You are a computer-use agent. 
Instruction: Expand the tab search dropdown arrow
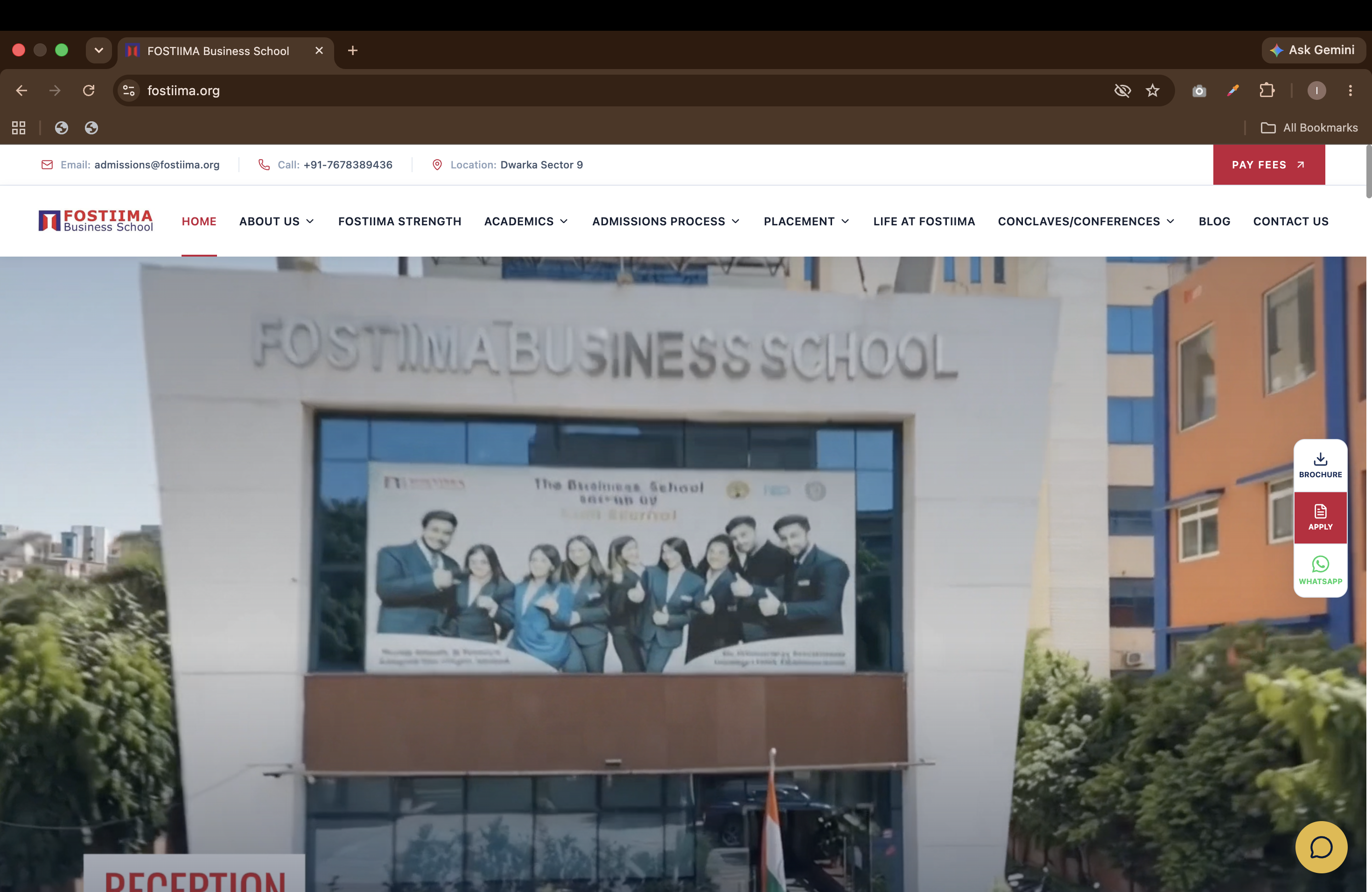point(98,51)
